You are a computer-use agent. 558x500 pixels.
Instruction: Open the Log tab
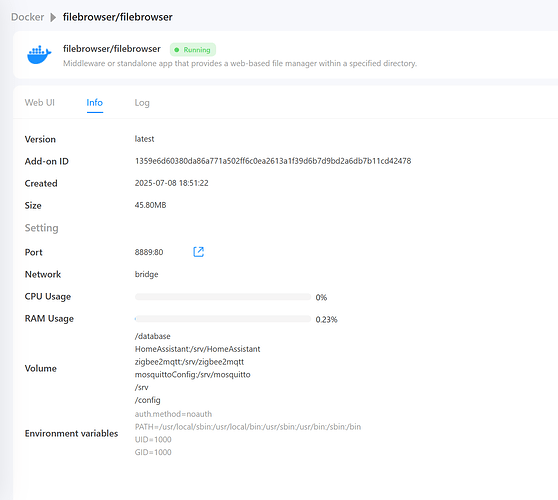142,103
